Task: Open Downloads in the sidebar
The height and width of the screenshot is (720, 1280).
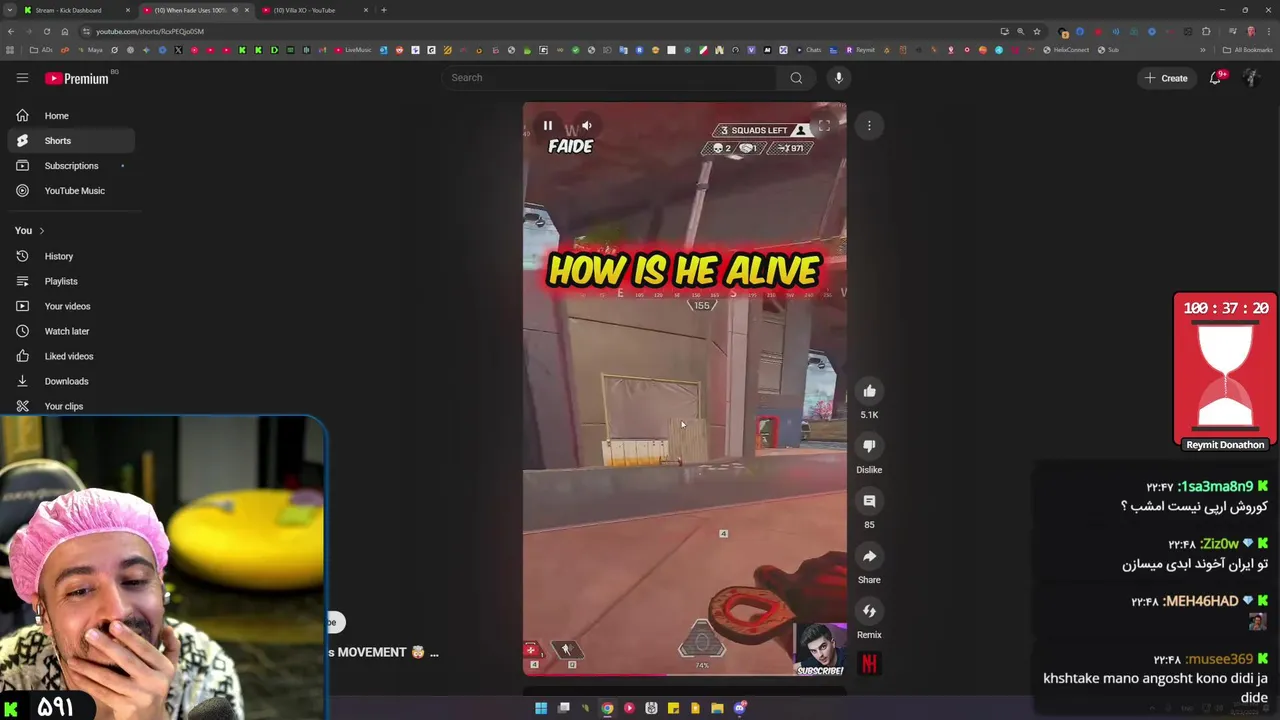Action: (70, 381)
